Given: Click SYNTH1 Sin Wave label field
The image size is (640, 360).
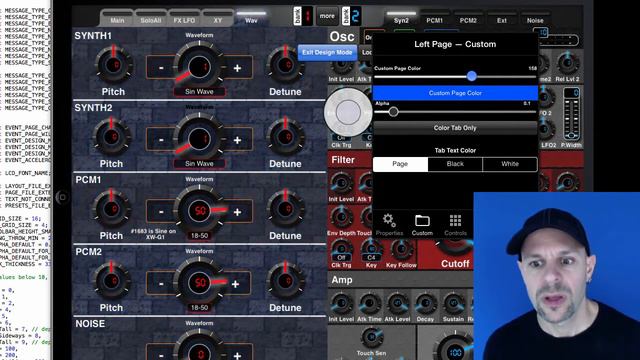Looking at the screenshot, I should tap(199, 91).
